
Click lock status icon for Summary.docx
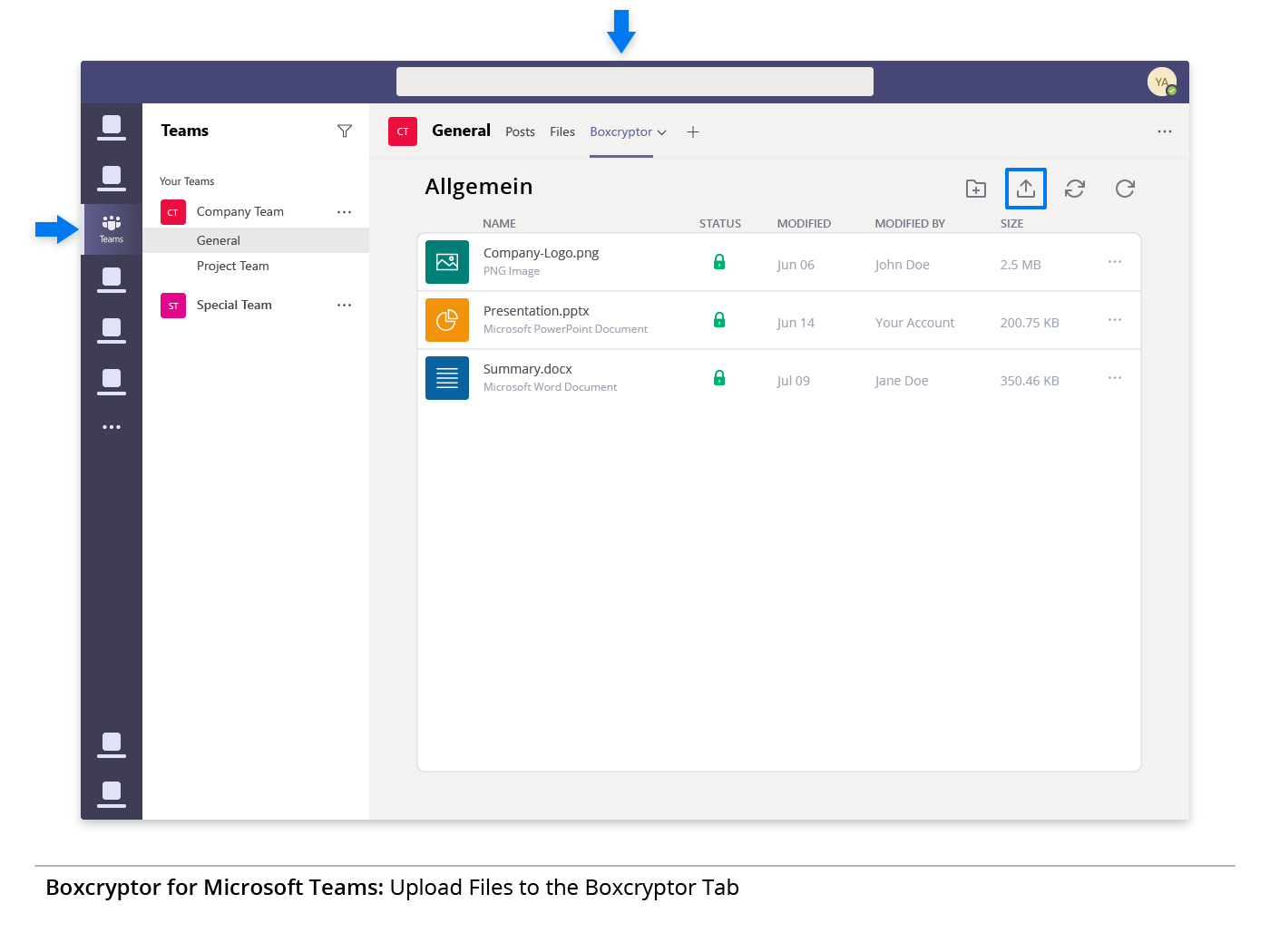click(719, 378)
